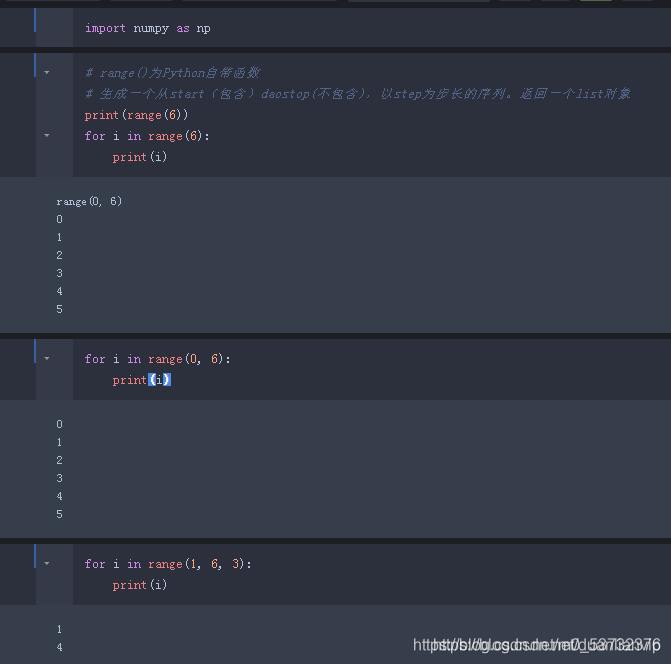Fold the 'for i in range(6):' block
The height and width of the screenshot is (664, 671).
[47, 136]
